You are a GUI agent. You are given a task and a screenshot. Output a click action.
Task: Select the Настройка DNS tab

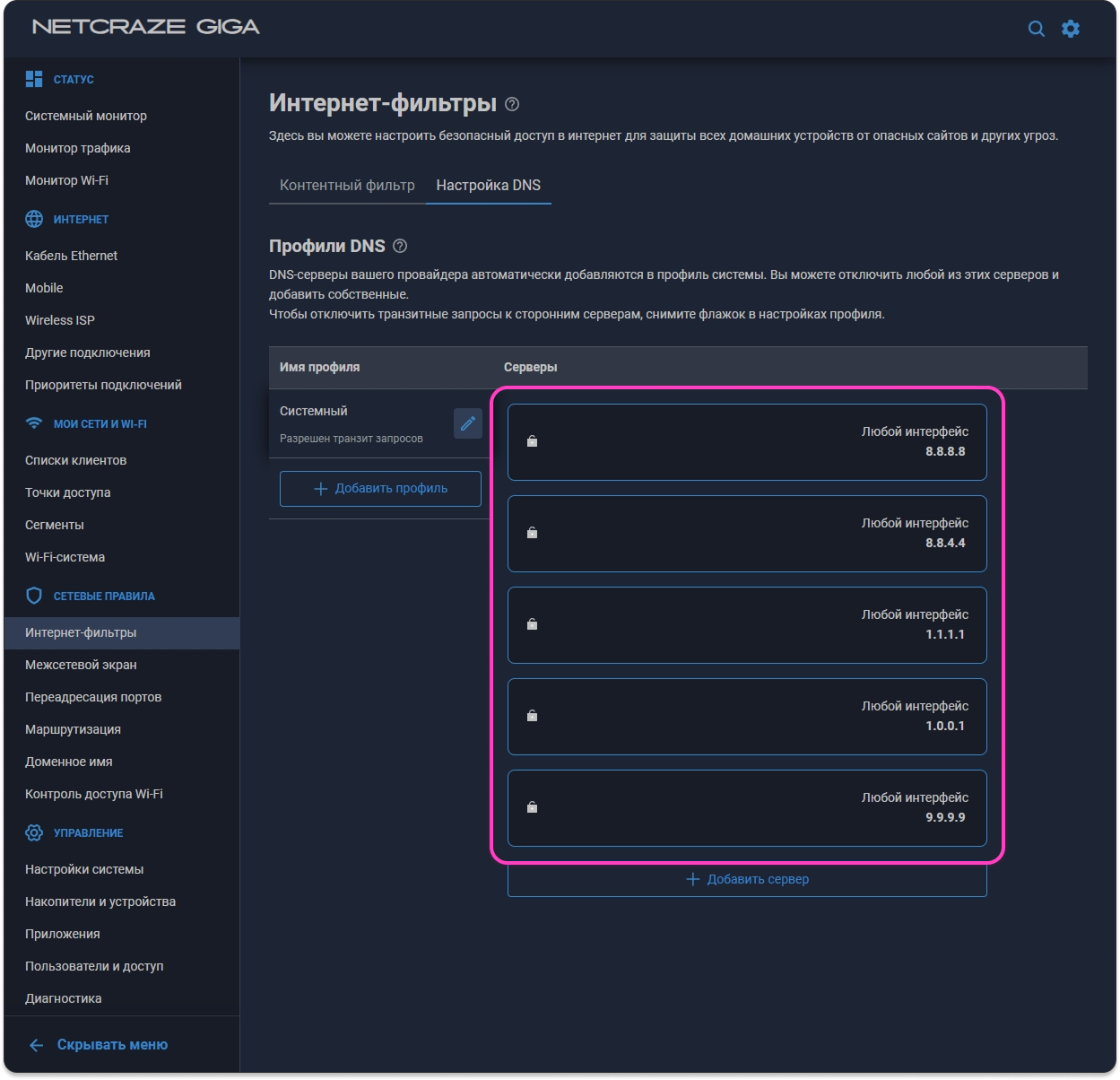coord(488,185)
